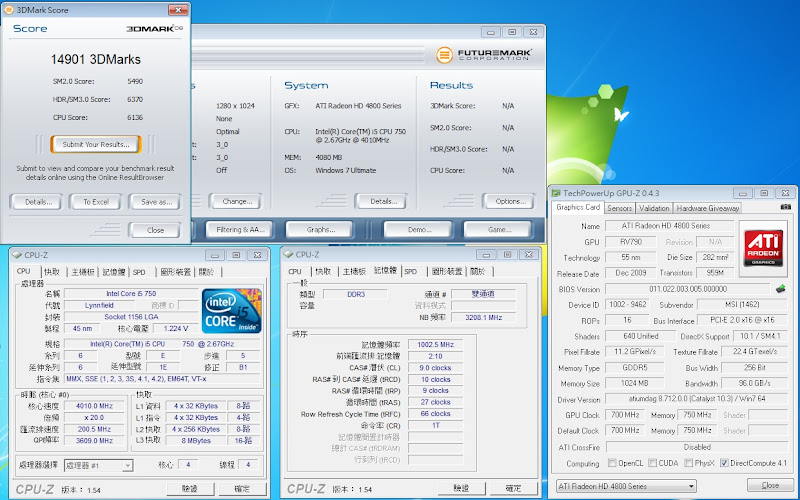Export score To Excel

pos(95,202)
